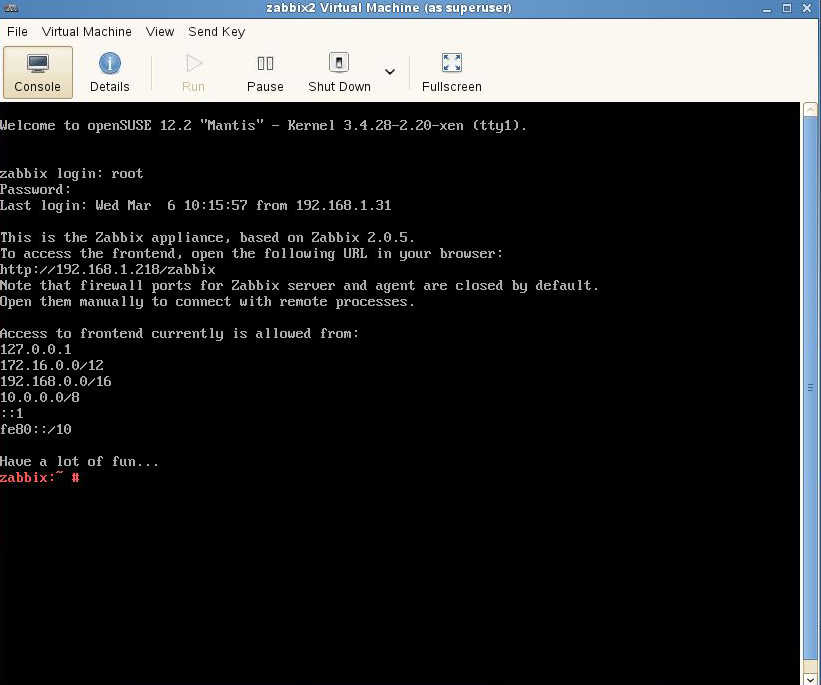This screenshot has height=685, width=821.
Task: Click the scrollbar up arrow
Action: [x=810, y=109]
